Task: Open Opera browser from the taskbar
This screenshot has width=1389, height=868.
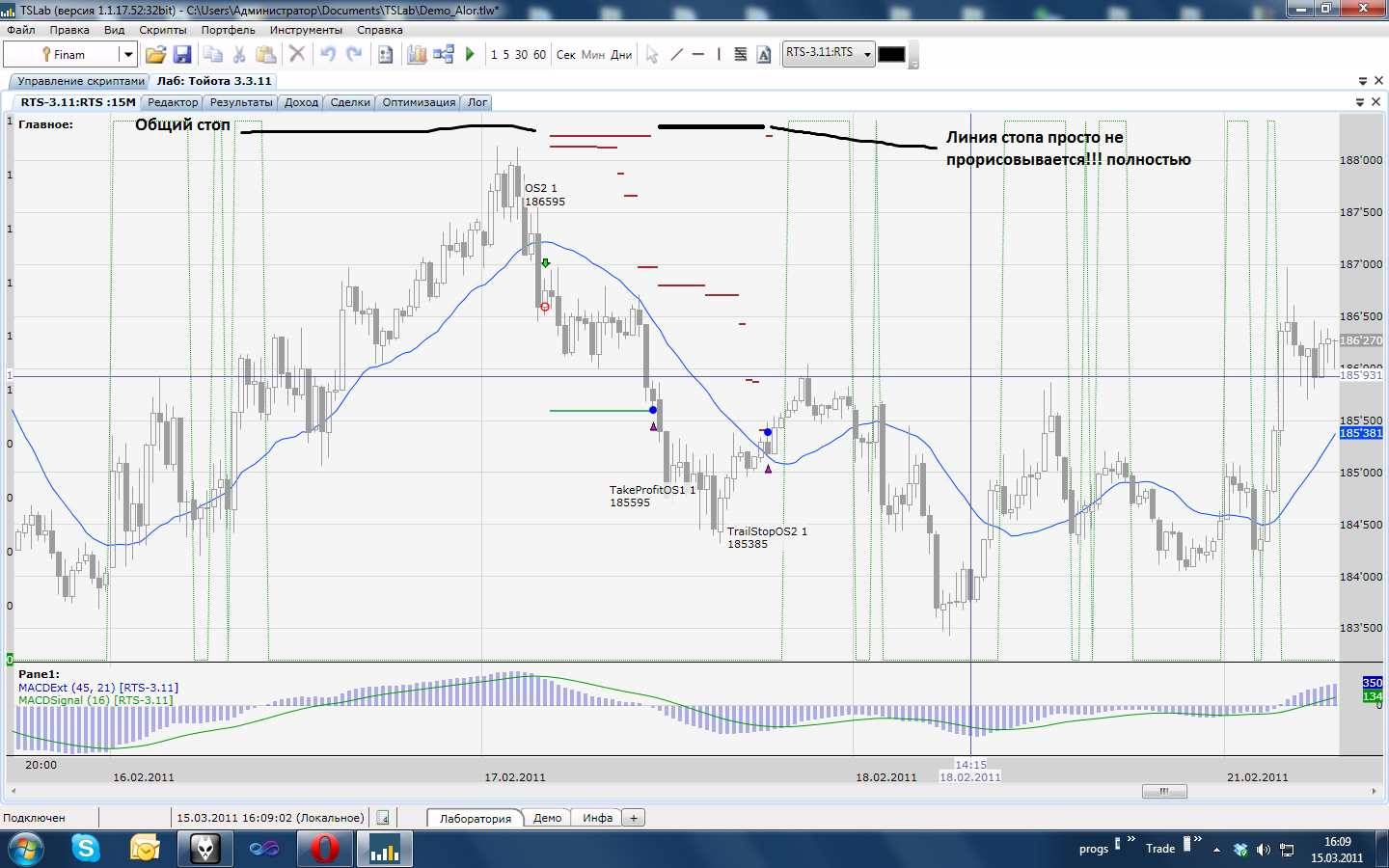Action: point(325,849)
